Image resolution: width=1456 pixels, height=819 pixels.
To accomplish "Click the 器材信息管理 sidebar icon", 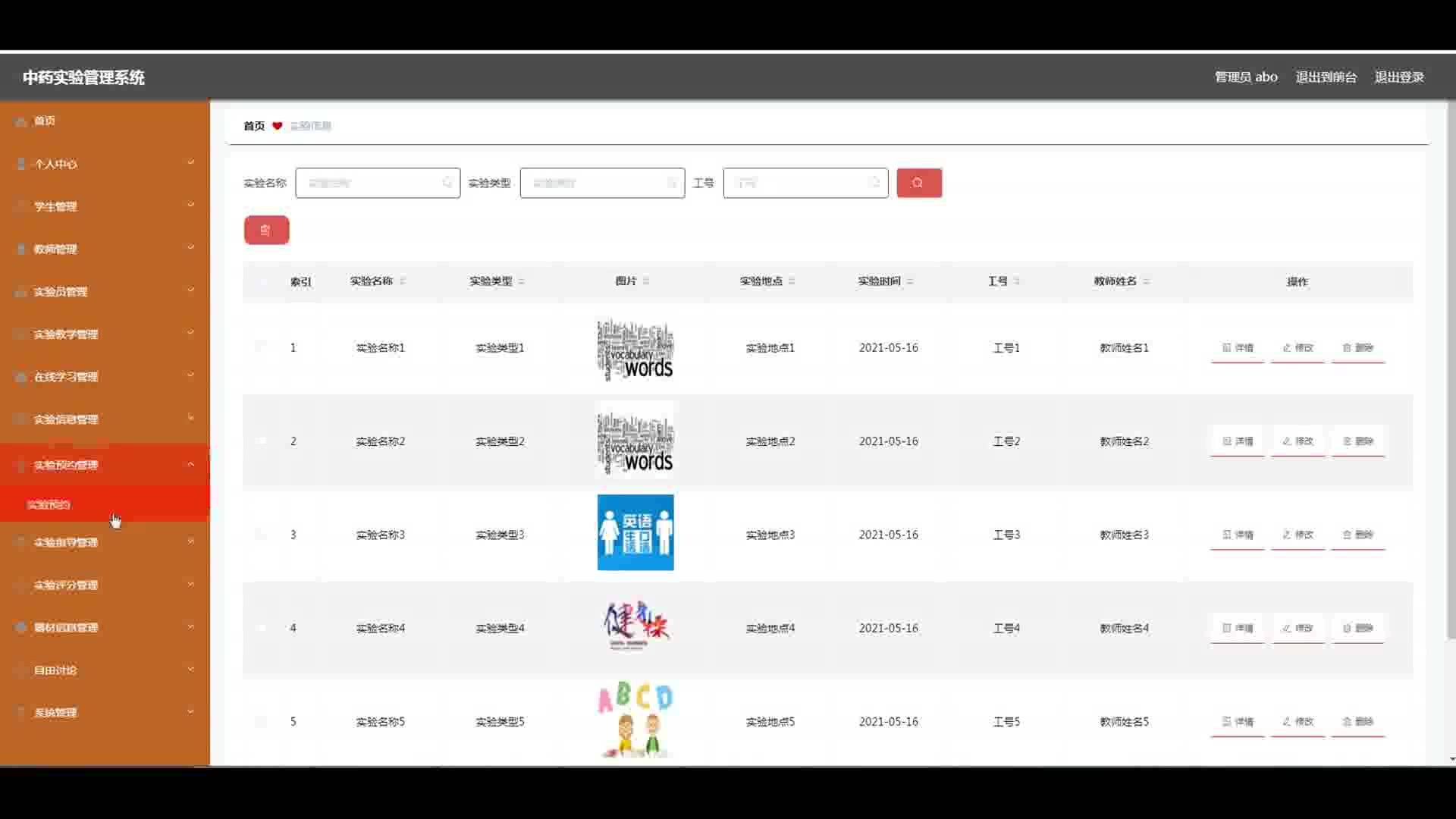I will pyautogui.click(x=21, y=628).
